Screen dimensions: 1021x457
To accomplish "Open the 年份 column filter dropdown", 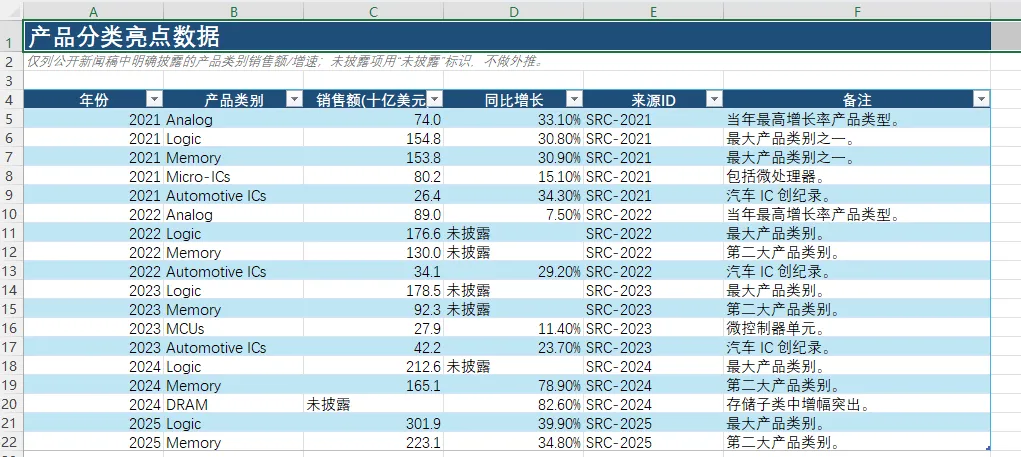I will pos(154,100).
